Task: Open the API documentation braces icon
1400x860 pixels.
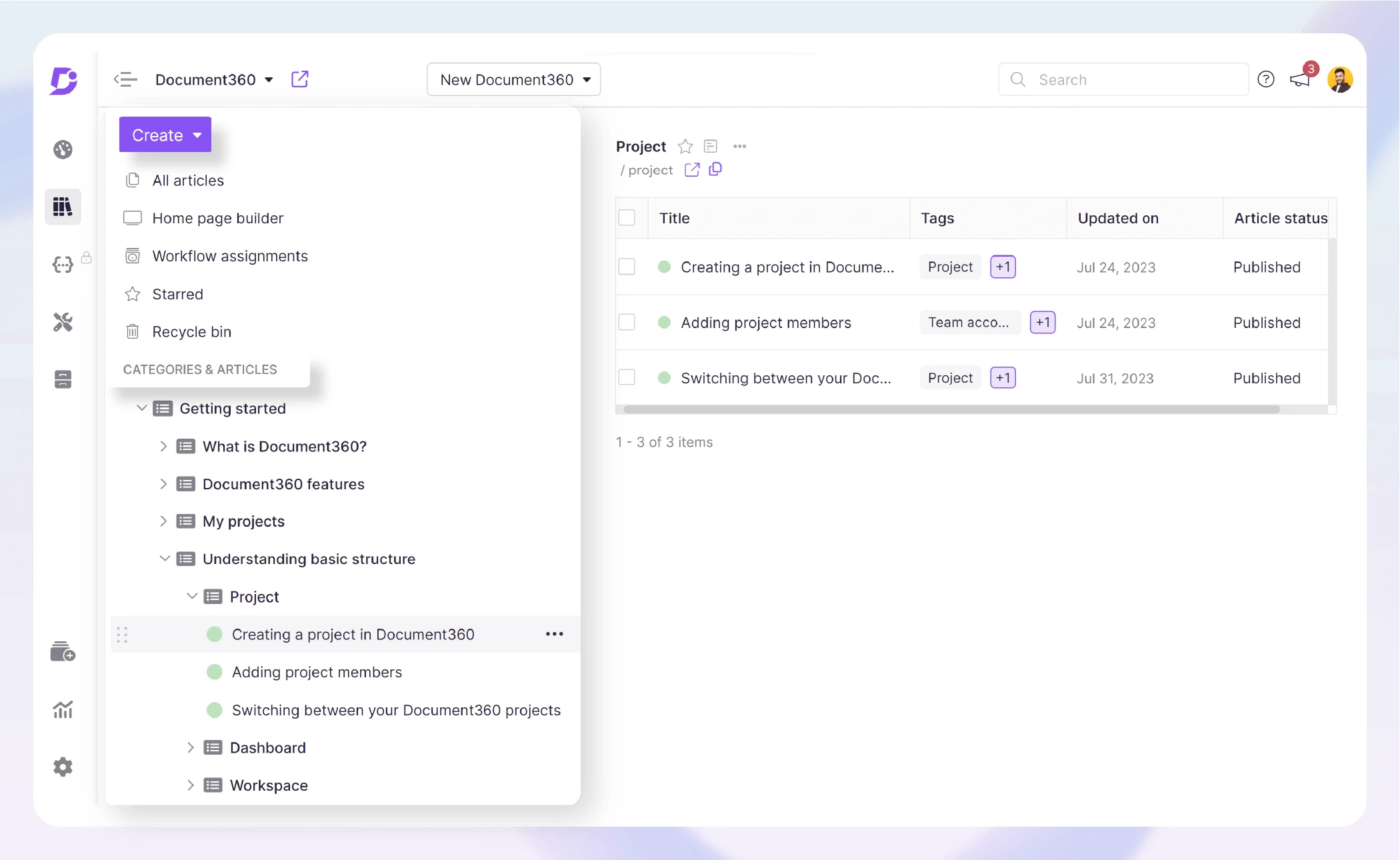Action: [63, 265]
